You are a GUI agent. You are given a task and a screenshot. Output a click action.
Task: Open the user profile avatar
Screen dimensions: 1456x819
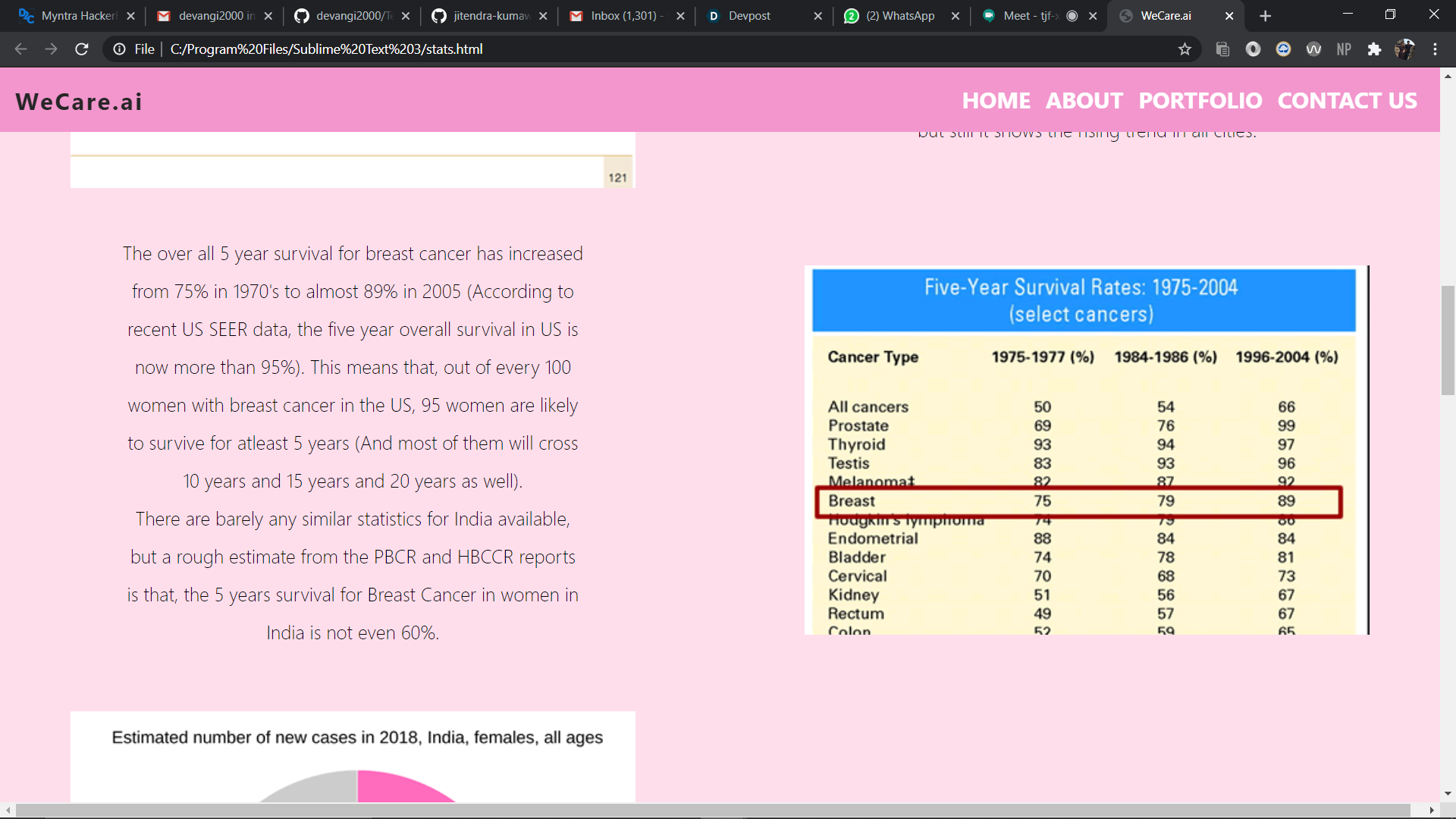pos(1404,49)
